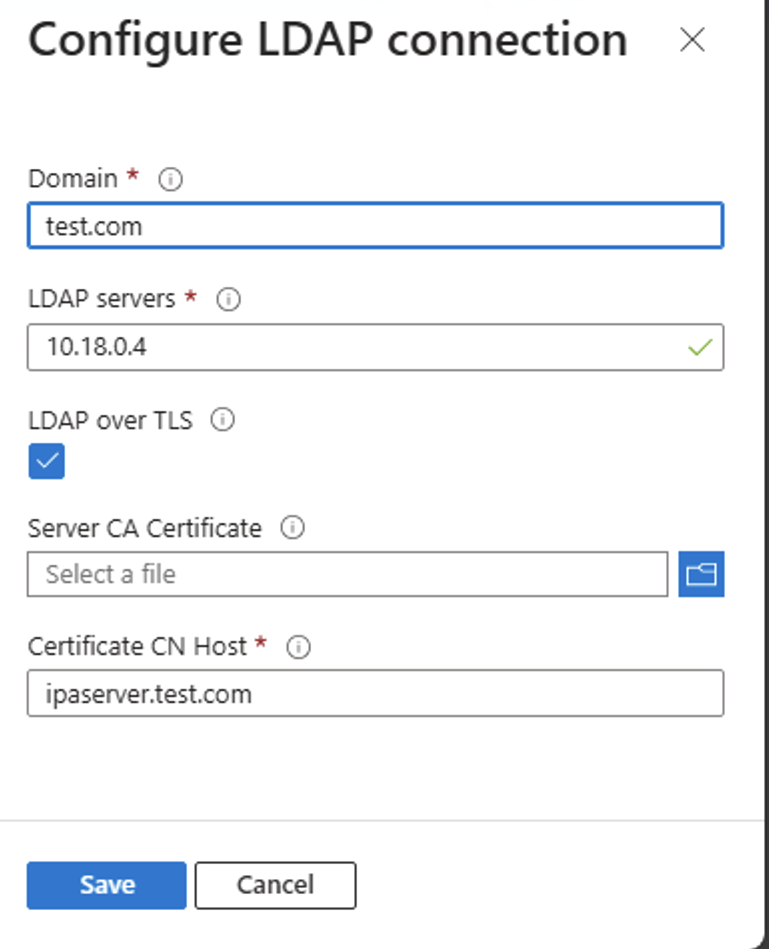The width and height of the screenshot is (769, 949).
Task: Click the LDAP servers info icon
Action: click(228, 299)
